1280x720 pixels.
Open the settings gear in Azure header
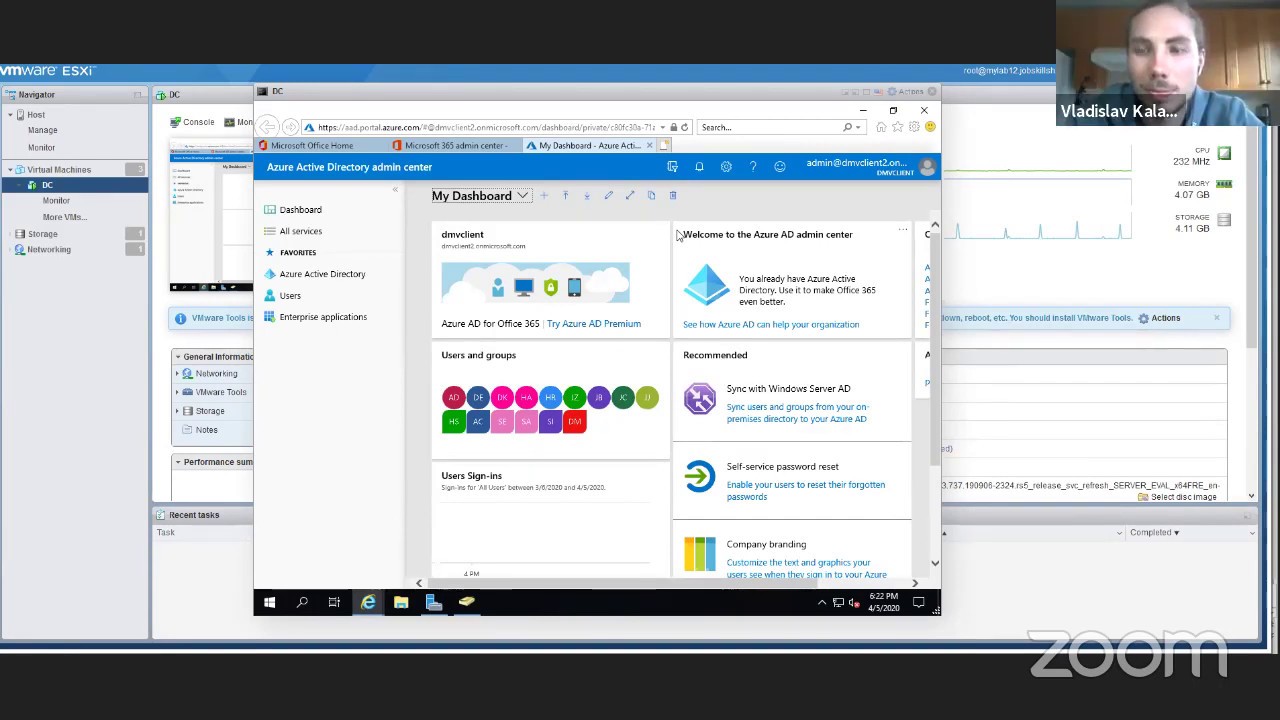pyautogui.click(x=726, y=167)
